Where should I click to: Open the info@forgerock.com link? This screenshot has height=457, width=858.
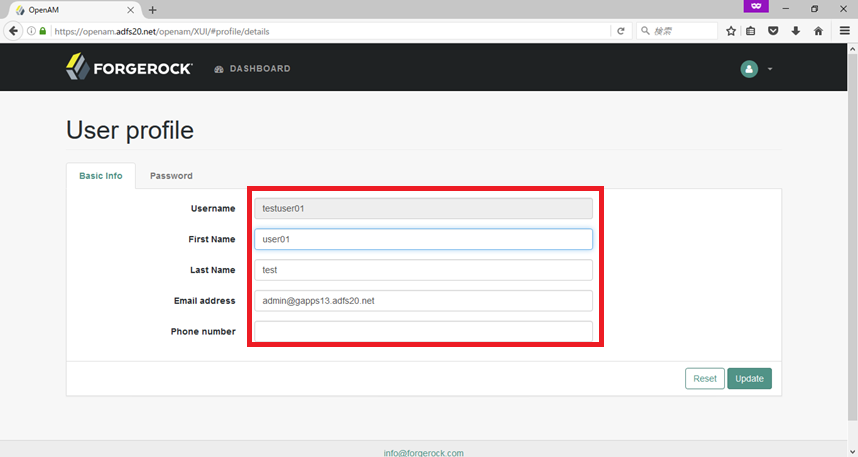pos(424,453)
